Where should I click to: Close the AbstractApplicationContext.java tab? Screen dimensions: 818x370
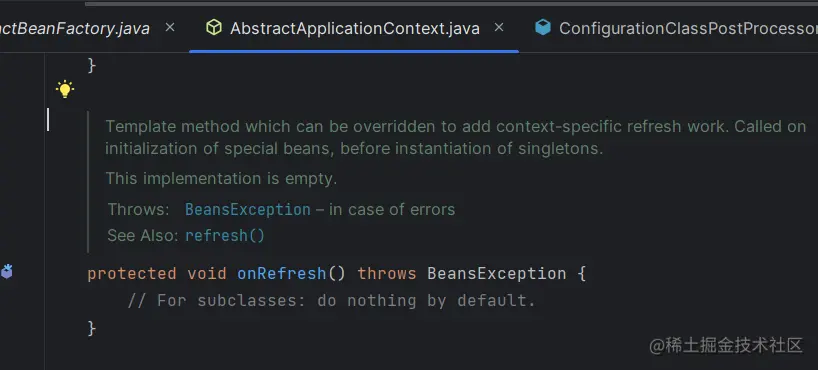pyautogui.click(x=499, y=27)
